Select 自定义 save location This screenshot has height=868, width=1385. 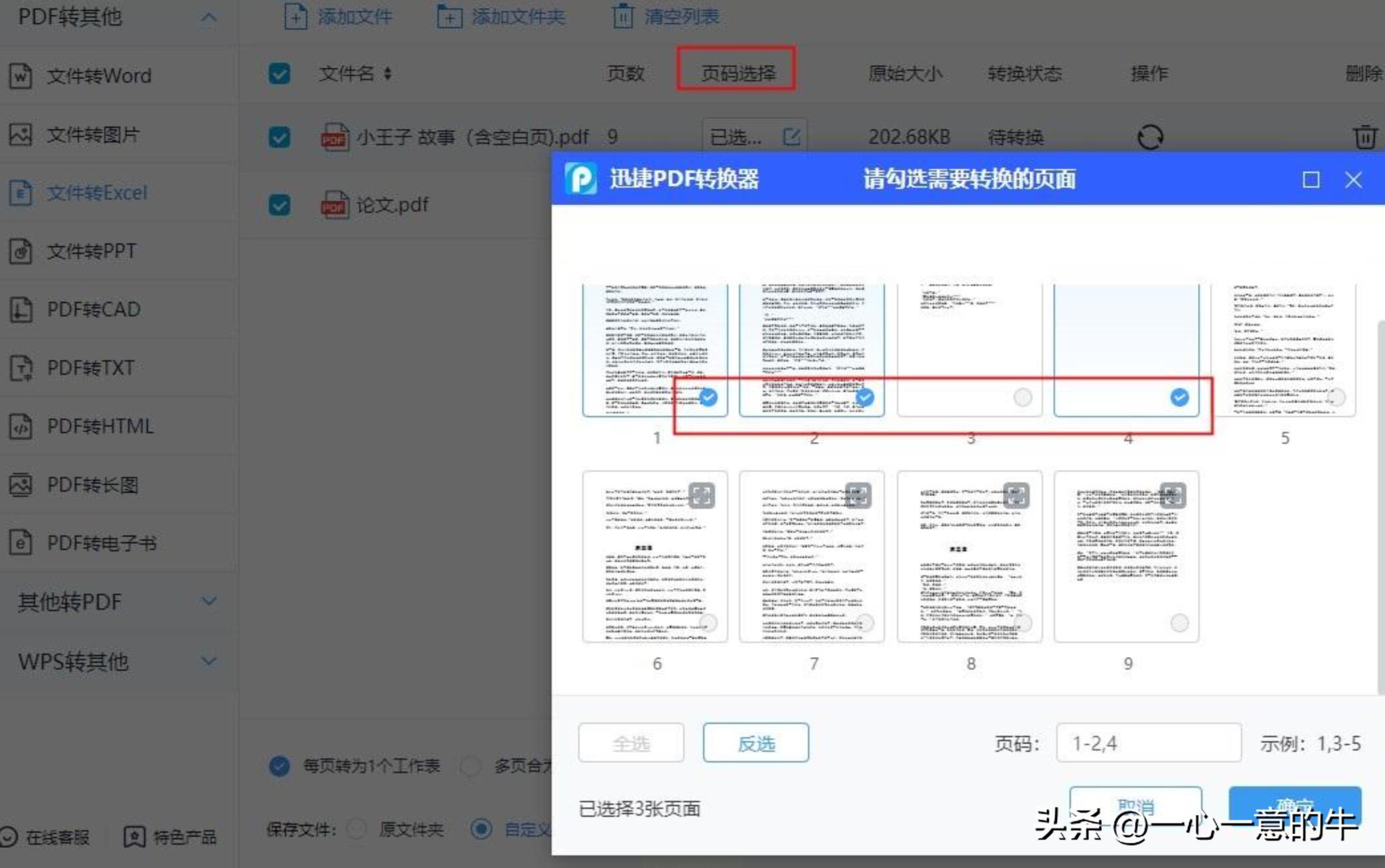click(x=481, y=829)
